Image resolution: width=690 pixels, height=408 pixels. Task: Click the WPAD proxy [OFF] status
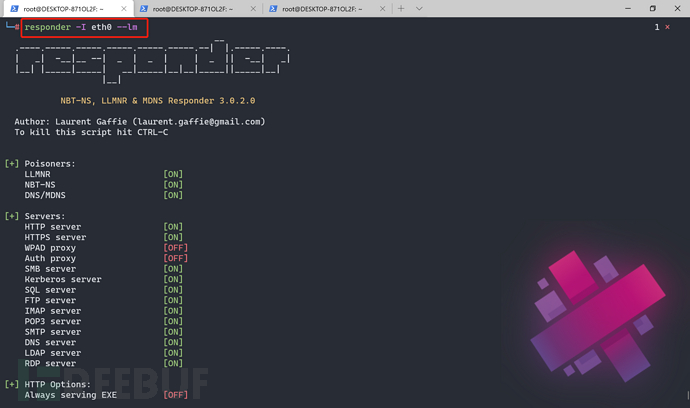[175, 247]
